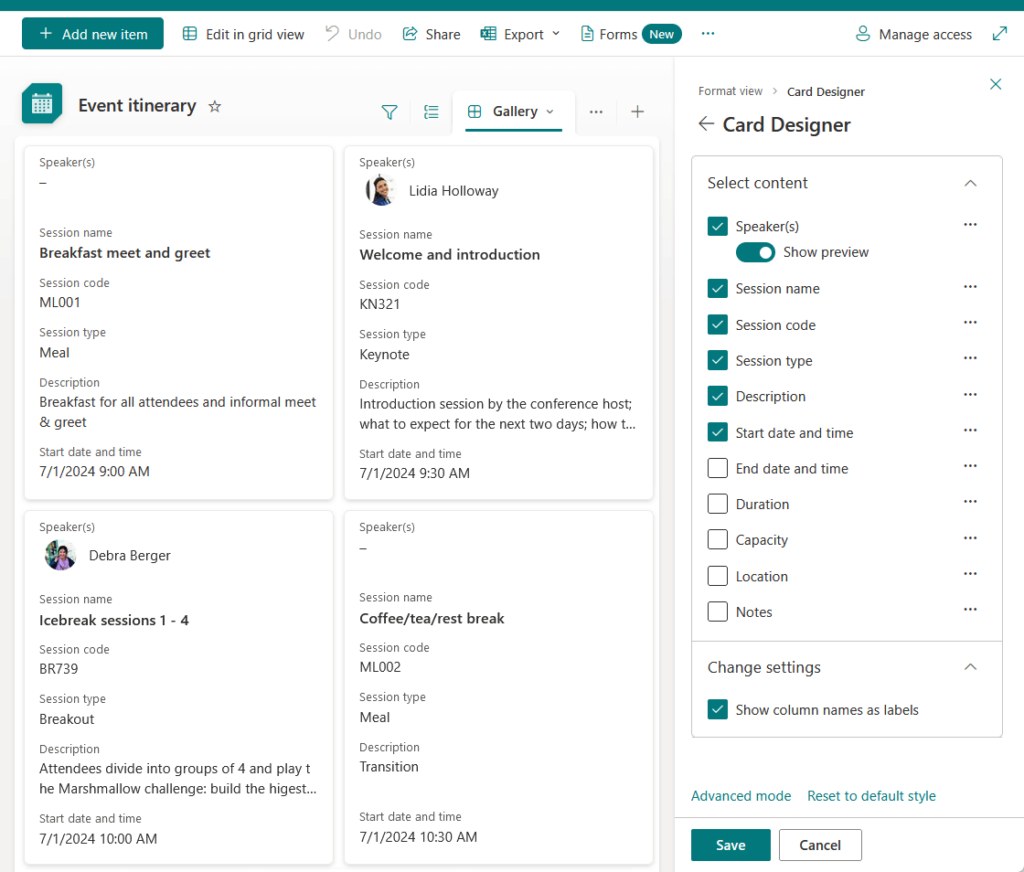This screenshot has height=872, width=1024.
Task: Click session code BR739
Action: 59,669
